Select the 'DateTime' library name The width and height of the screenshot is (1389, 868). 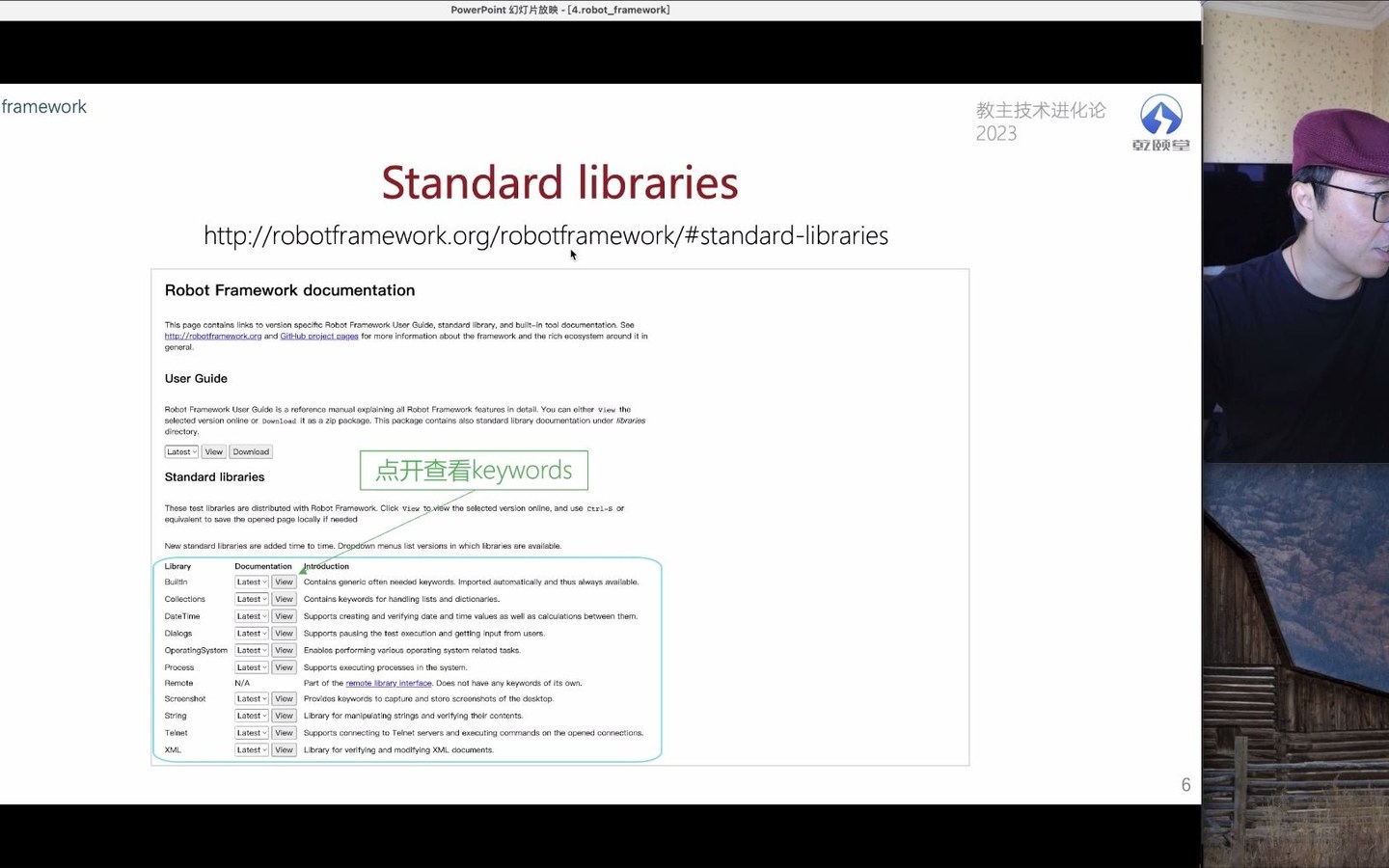[x=182, y=616]
